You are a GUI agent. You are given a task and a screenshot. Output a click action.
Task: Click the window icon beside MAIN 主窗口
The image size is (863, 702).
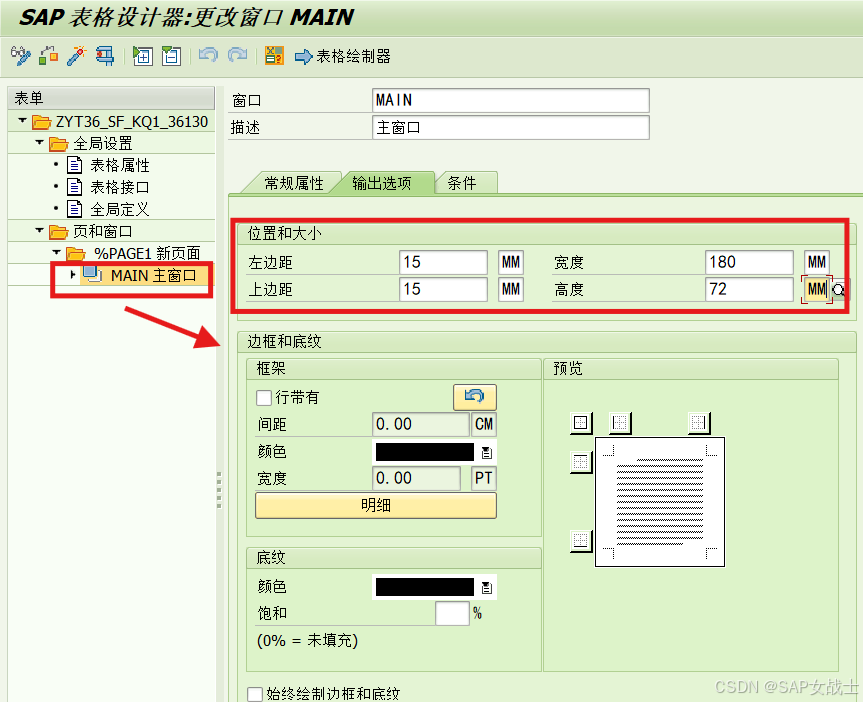coord(92,274)
